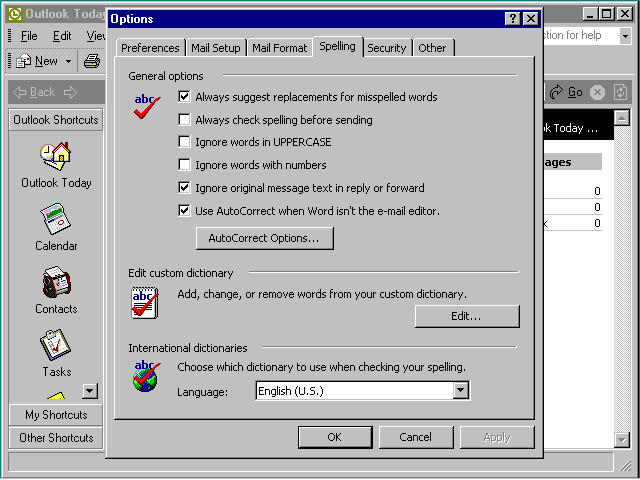Open the Calendar shortcut icon
The width and height of the screenshot is (640, 480).
point(56,219)
